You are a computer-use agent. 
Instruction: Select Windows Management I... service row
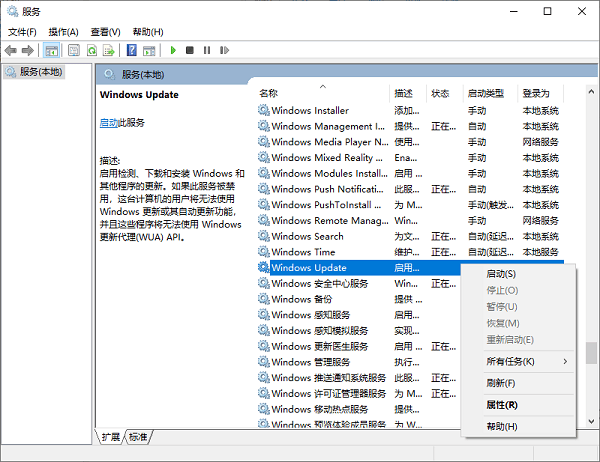(x=409, y=126)
